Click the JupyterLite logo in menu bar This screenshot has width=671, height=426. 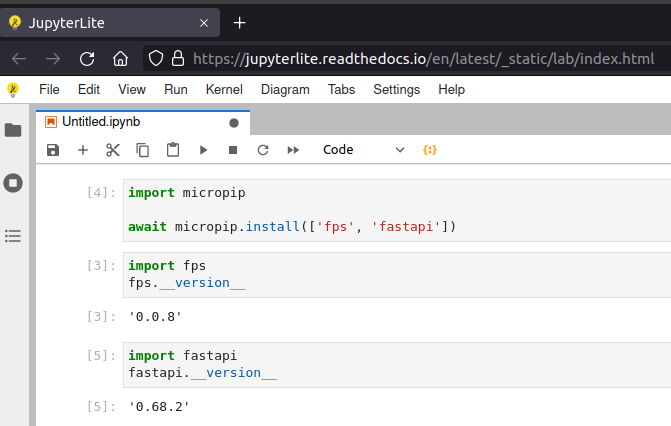(13, 89)
